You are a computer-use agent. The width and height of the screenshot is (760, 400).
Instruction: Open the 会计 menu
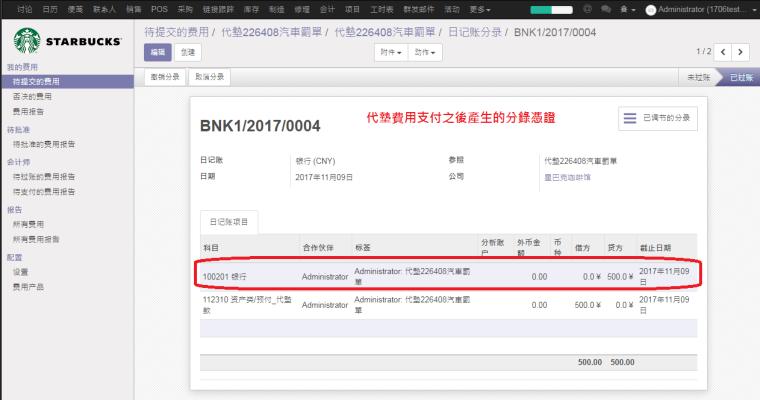327,9
